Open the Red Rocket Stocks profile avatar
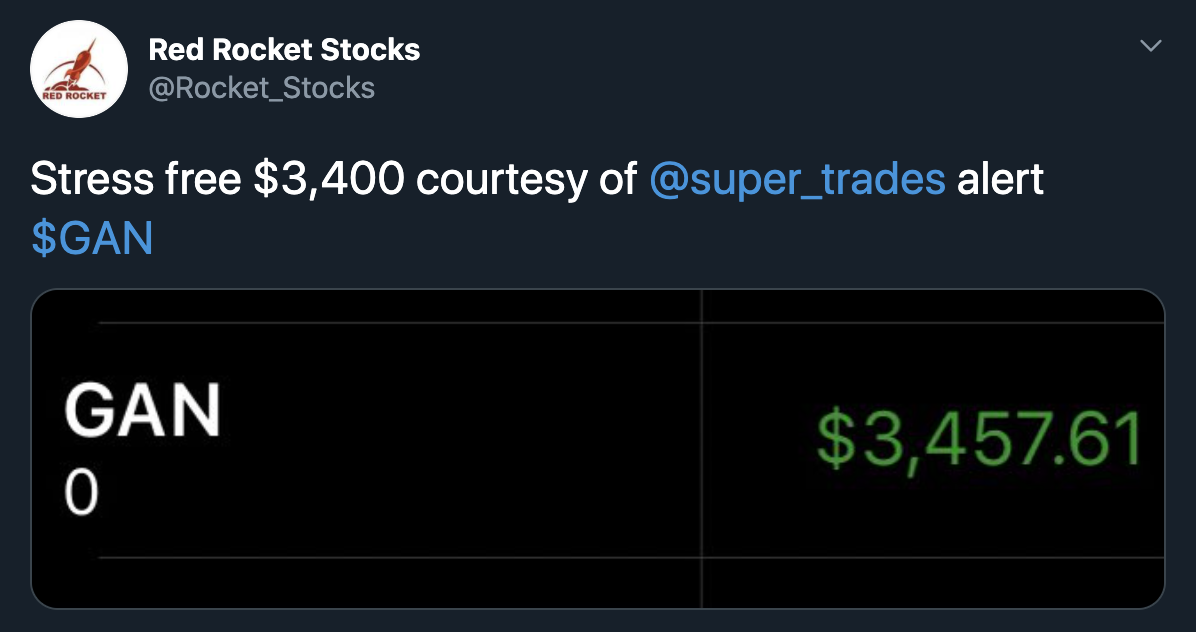The image size is (1196, 632). [78, 69]
